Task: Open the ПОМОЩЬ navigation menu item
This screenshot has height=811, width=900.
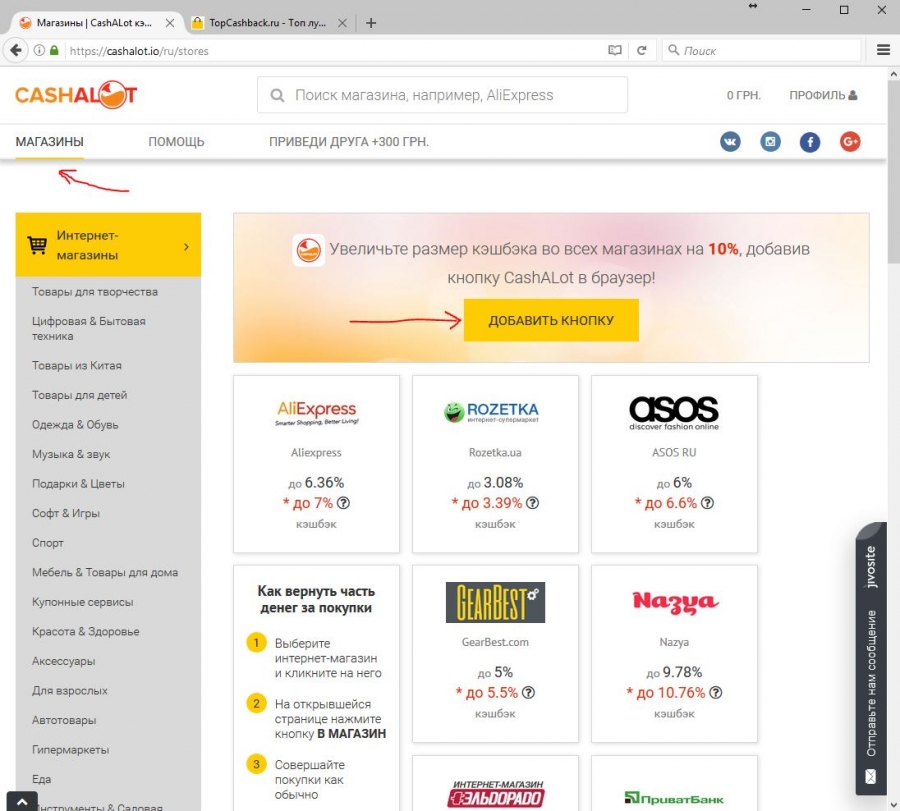Action: pyautogui.click(x=176, y=142)
